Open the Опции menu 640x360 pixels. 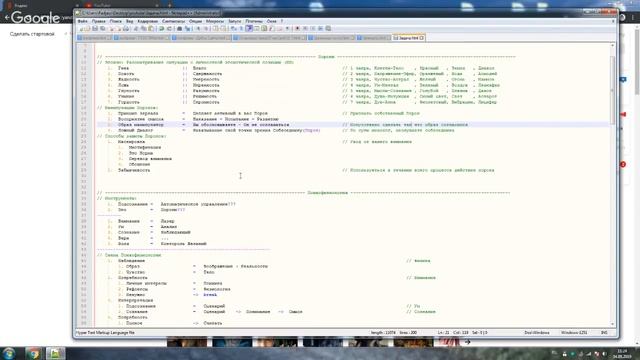coord(196,21)
